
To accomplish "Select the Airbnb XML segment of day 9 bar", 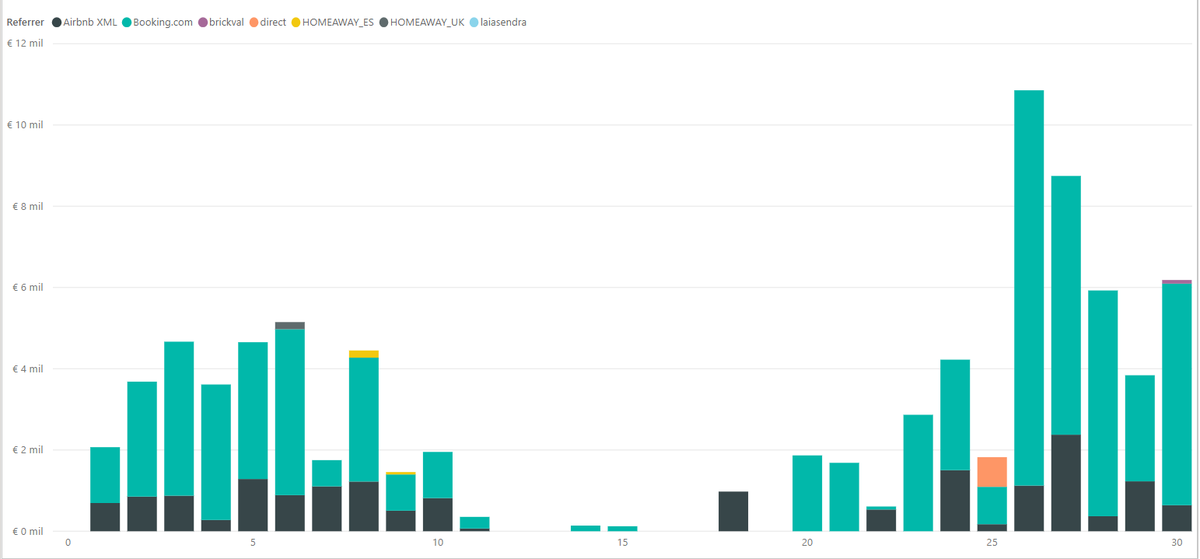I will click(x=400, y=521).
